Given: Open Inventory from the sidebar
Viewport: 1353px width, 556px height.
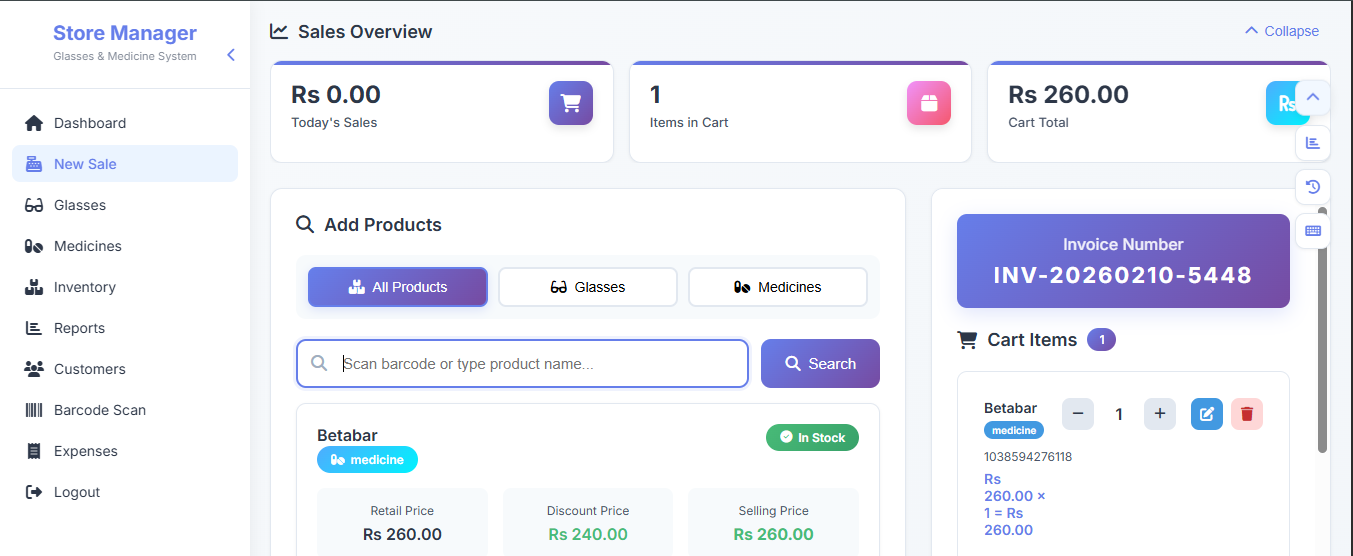Looking at the screenshot, I should 85,287.
